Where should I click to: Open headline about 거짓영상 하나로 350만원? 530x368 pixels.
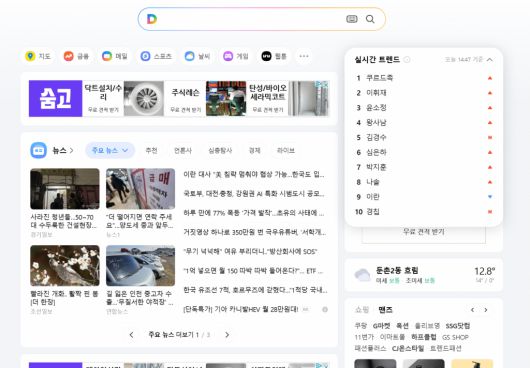coord(255,232)
